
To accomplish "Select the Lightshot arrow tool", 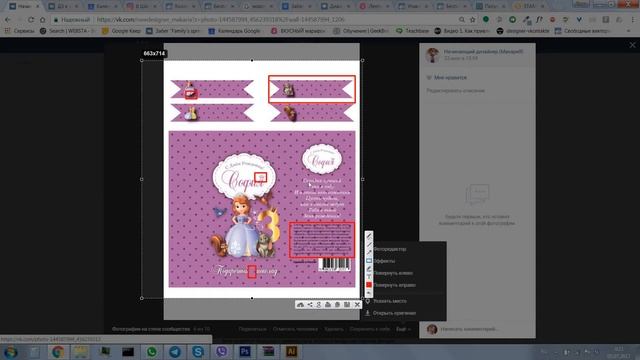I will click(x=369, y=253).
